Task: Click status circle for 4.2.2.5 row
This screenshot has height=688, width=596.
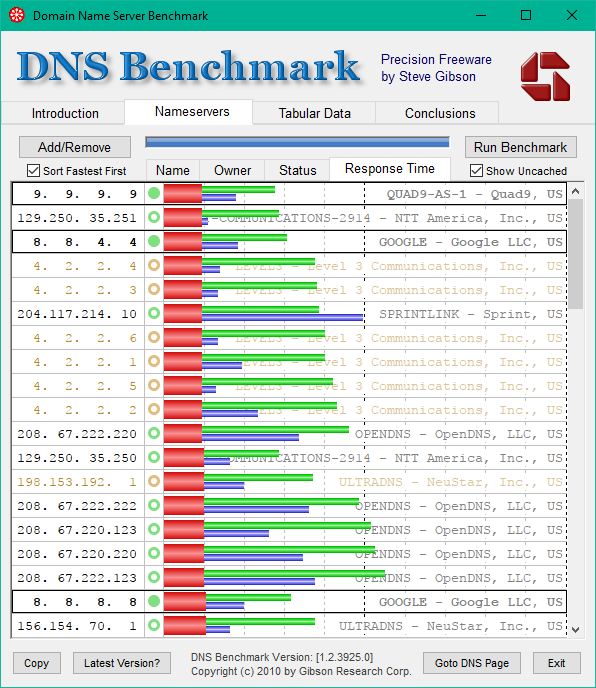Action: pos(154,385)
